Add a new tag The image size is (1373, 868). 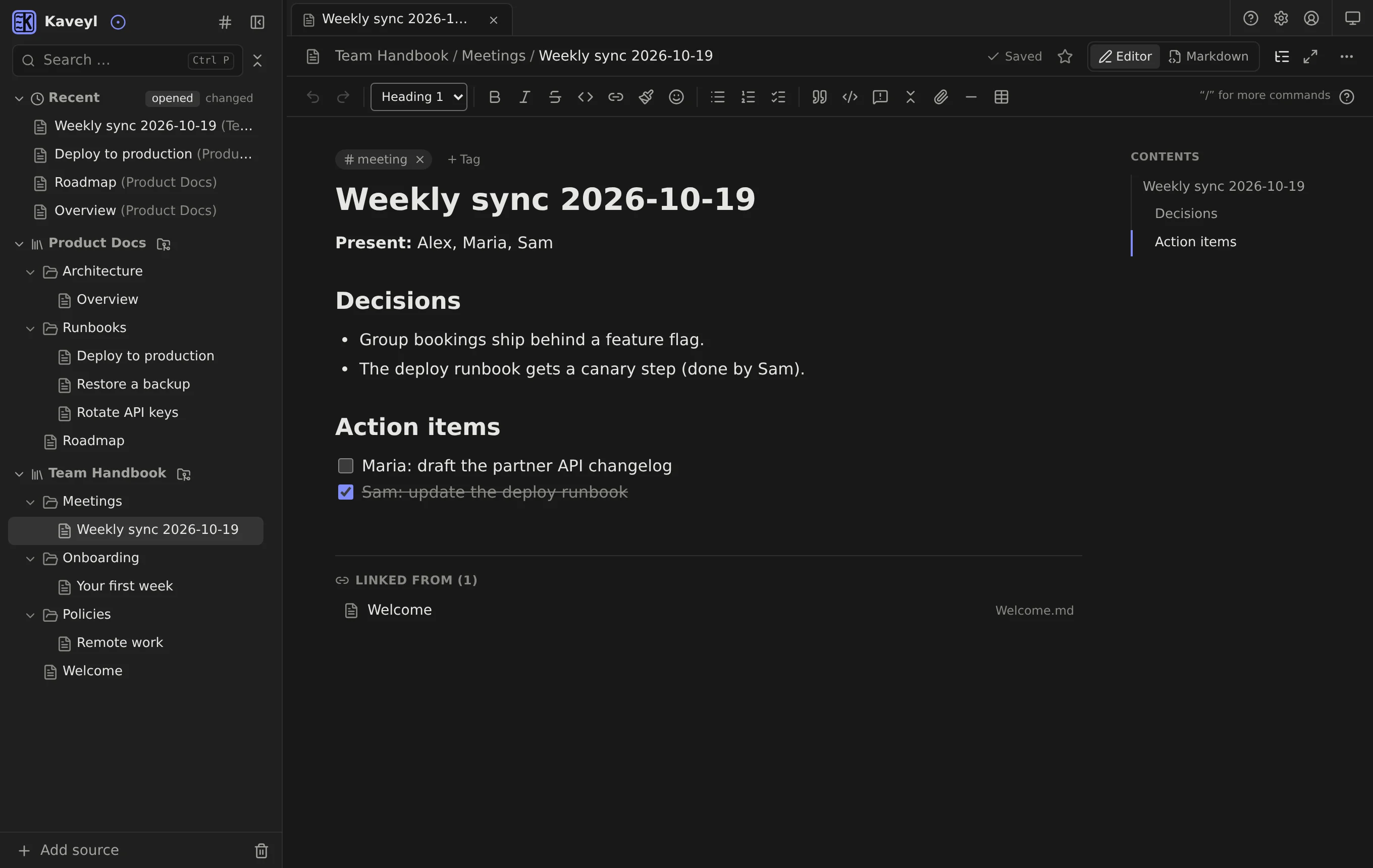tap(463, 159)
